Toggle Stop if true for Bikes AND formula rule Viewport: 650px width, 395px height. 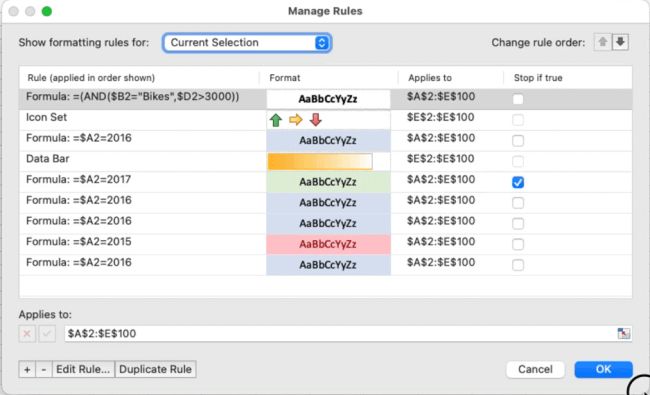click(518, 99)
